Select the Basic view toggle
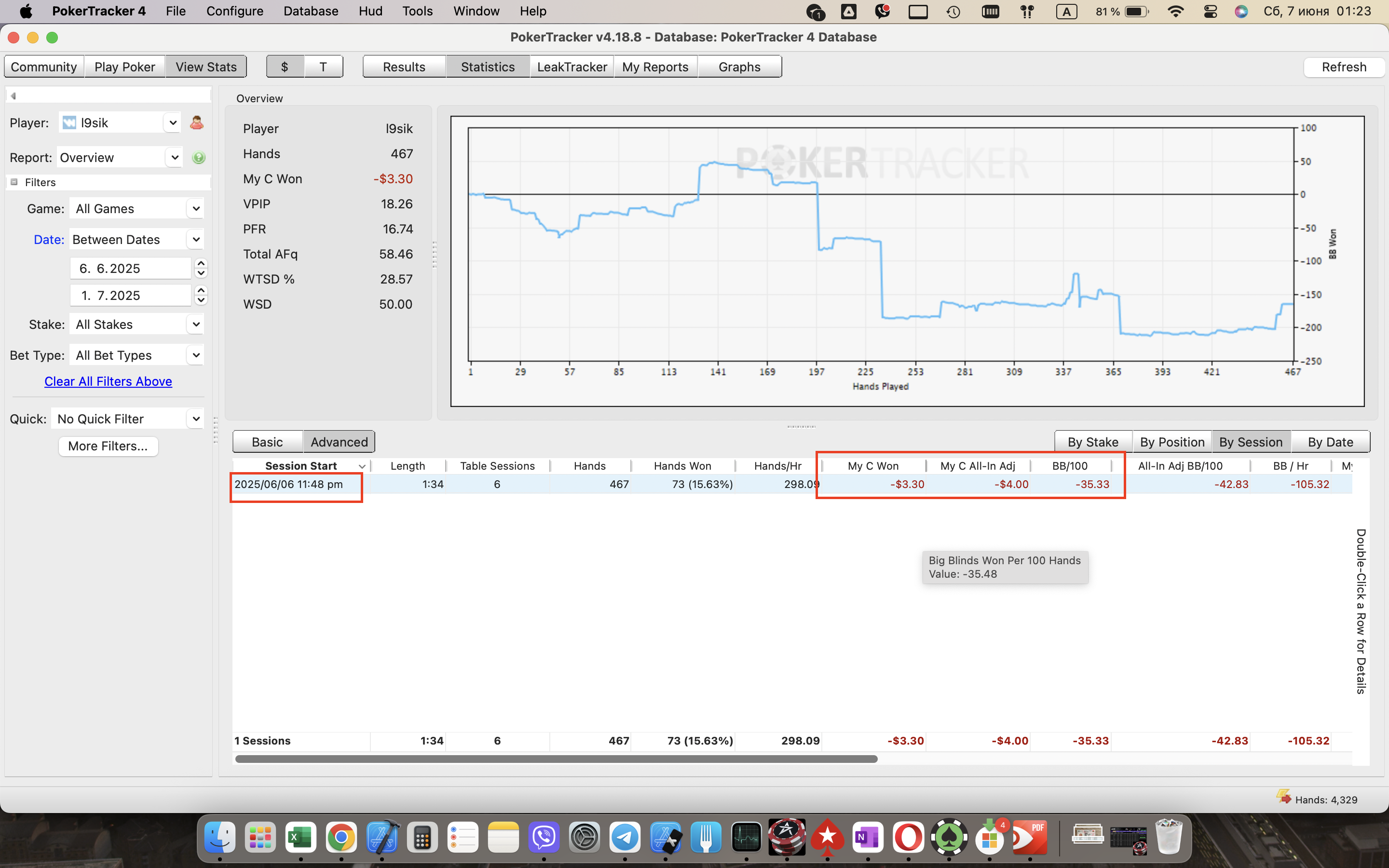1389x868 pixels. (x=268, y=441)
